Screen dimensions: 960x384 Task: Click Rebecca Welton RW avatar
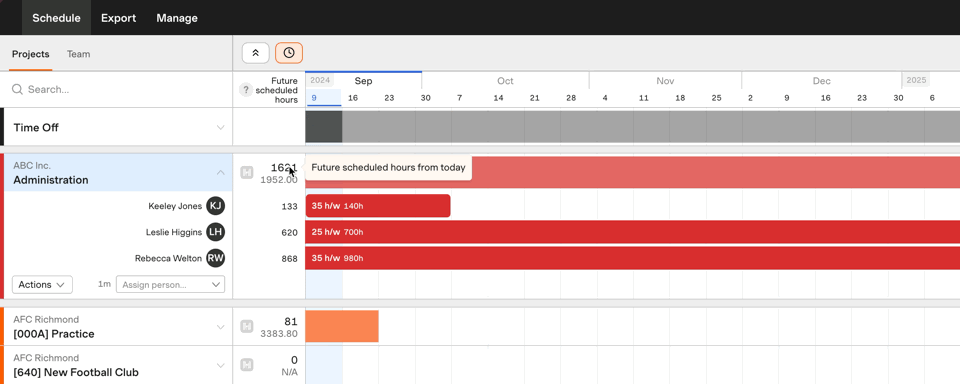pyautogui.click(x=216, y=258)
